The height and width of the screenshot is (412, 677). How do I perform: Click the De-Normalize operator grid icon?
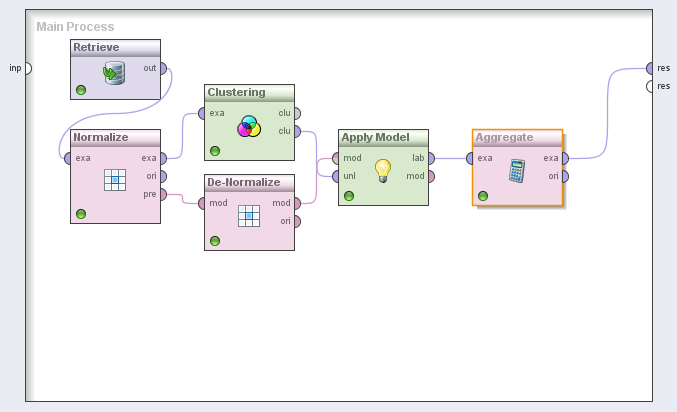(249, 215)
